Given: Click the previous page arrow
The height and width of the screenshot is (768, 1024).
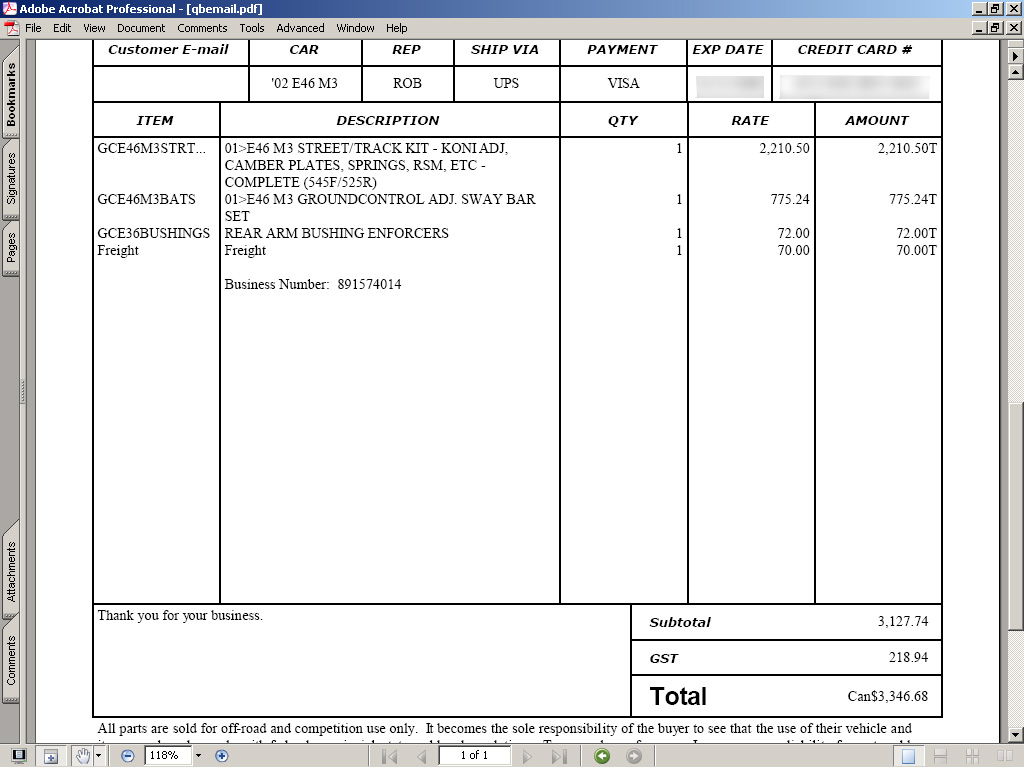Looking at the screenshot, I should (422, 756).
